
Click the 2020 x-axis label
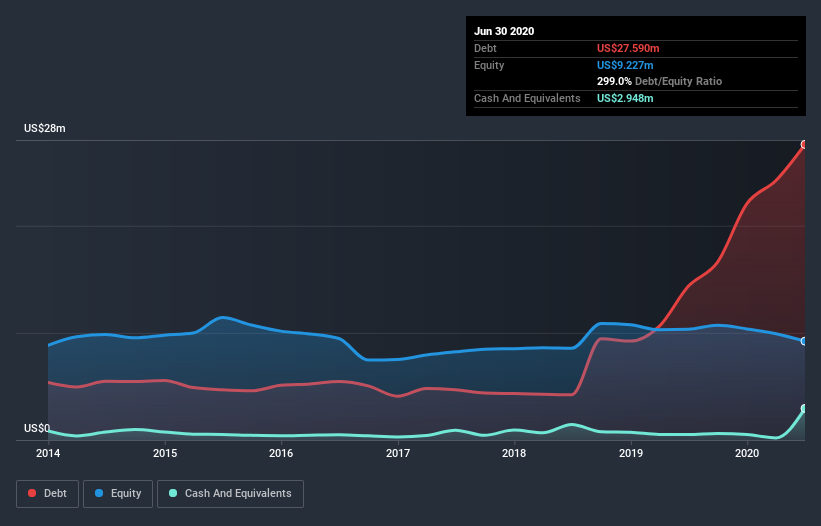(747, 453)
